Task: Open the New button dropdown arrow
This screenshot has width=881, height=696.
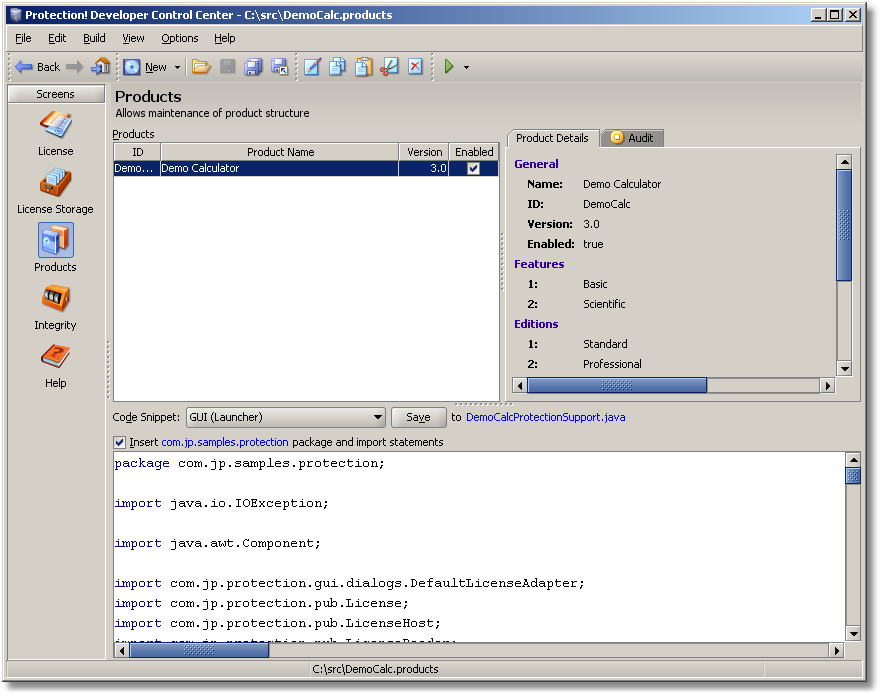Action: [x=177, y=68]
